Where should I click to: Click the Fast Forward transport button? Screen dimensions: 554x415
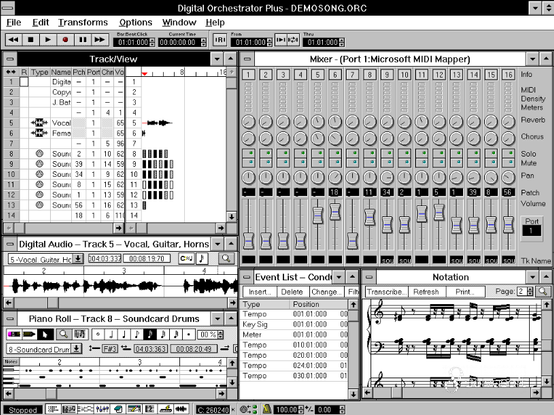coord(100,40)
